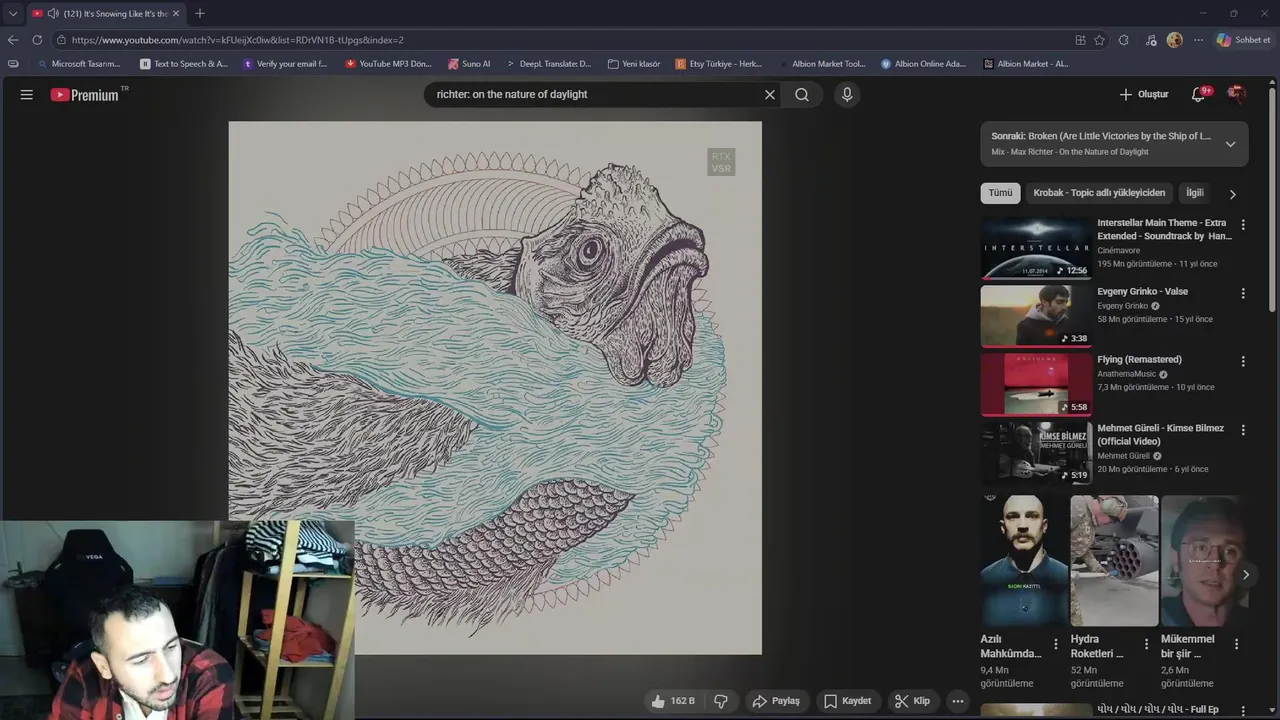Image resolution: width=1280 pixels, height=720 pixels.
Task: Go back with browser back arrow
Action: tap(13, 40)
